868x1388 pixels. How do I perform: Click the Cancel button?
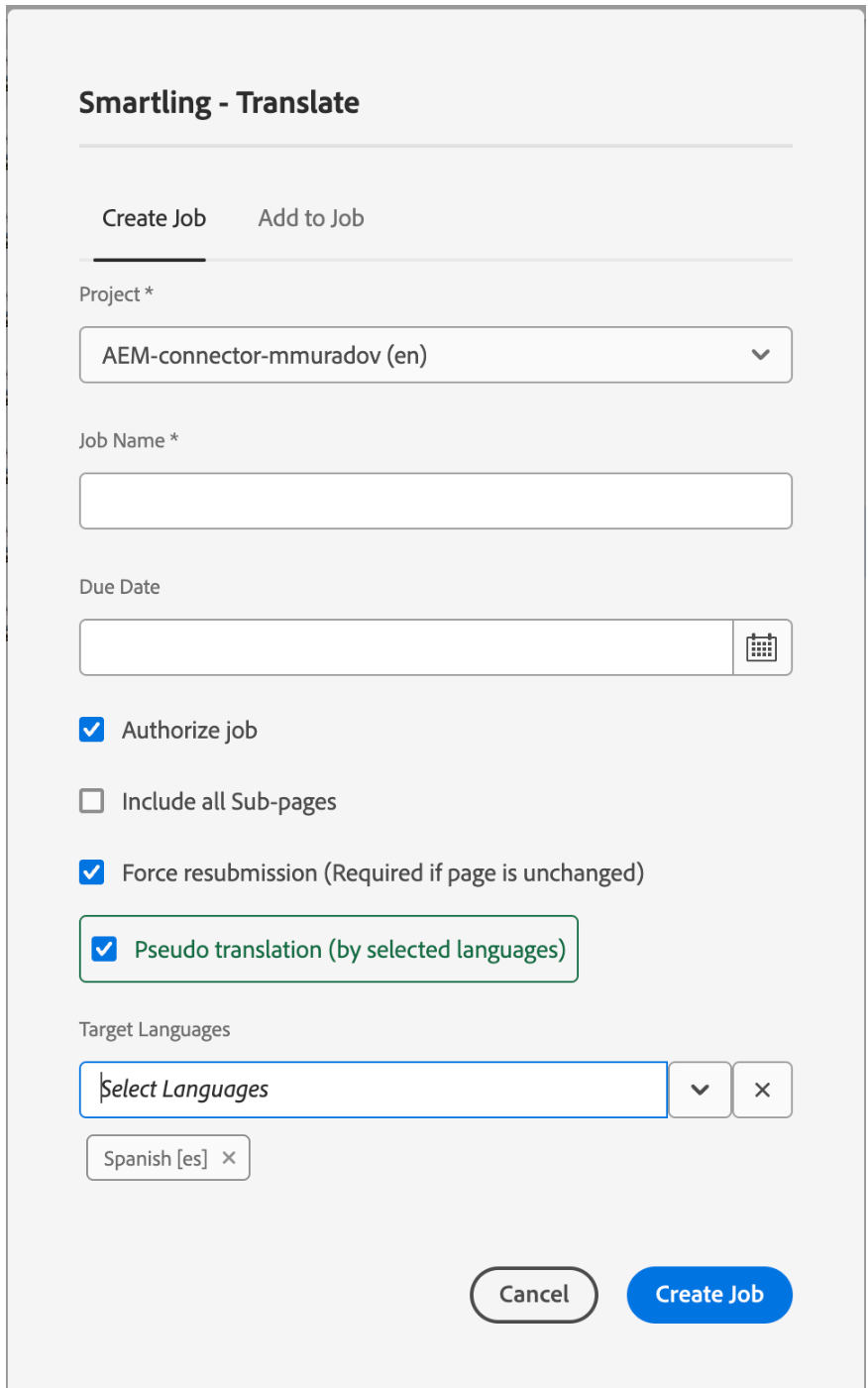tap(534, 1295)
